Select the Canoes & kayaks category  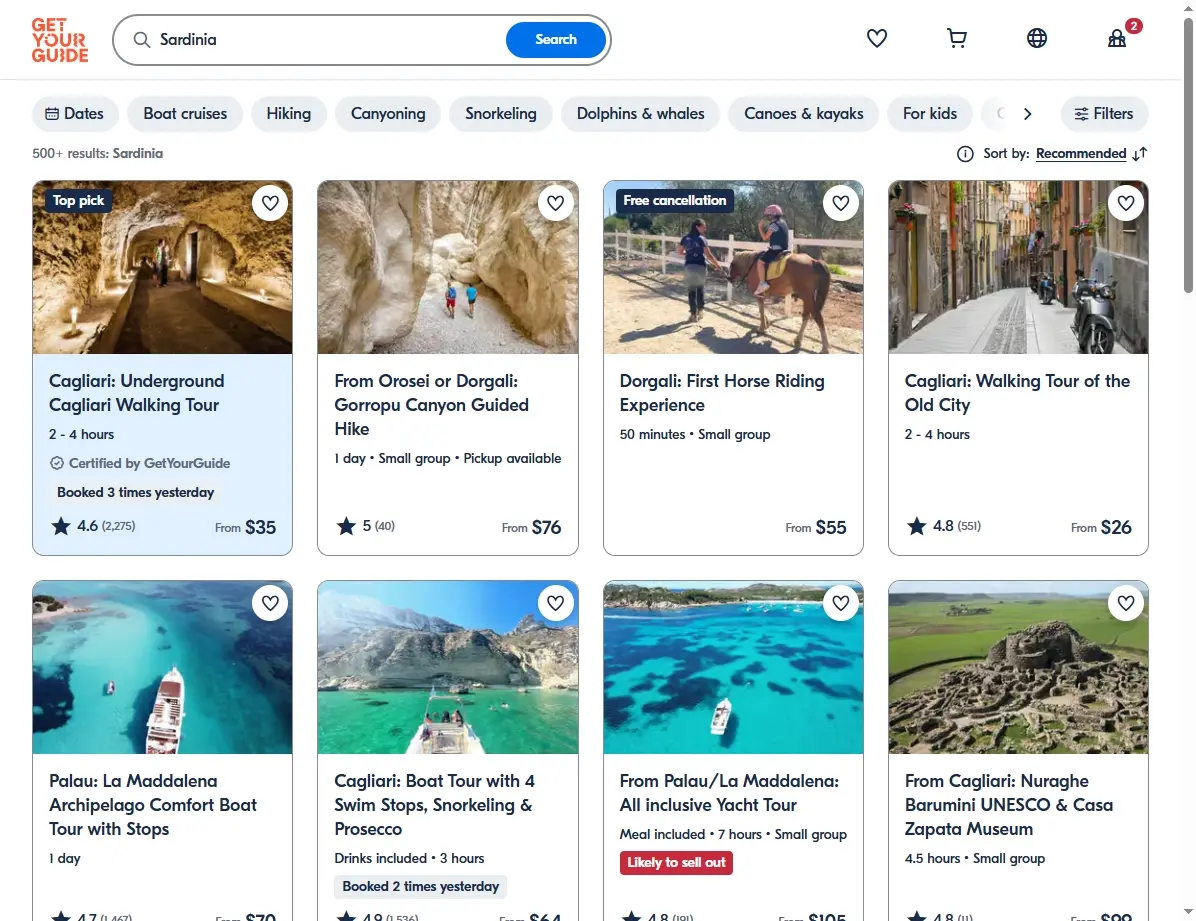804,114
